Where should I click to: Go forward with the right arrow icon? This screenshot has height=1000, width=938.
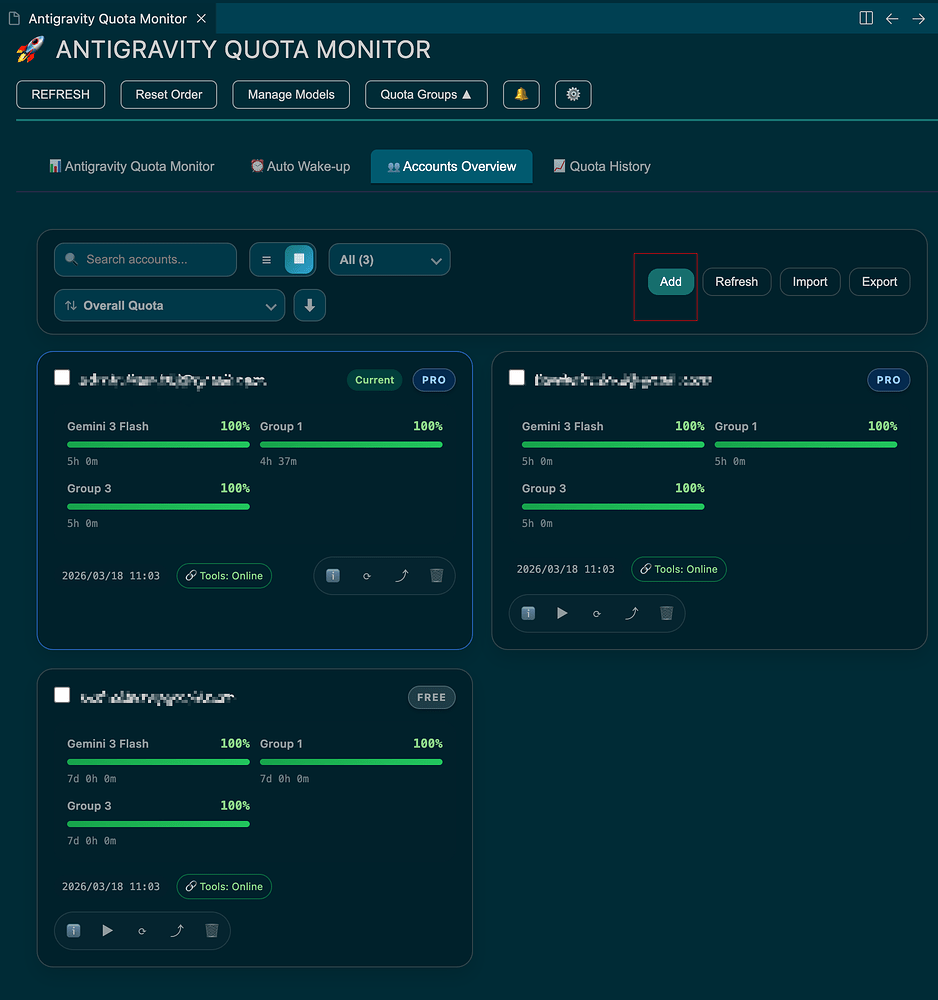pos(918,18)
